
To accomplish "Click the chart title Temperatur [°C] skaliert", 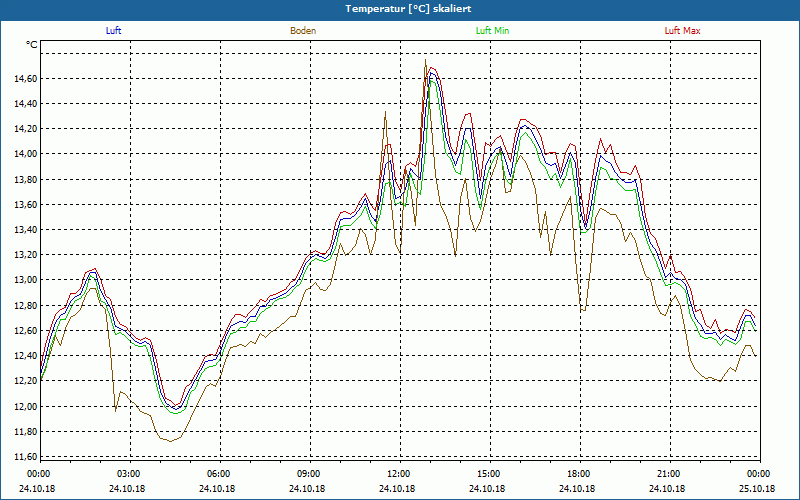I will click(x=408, y=9).
